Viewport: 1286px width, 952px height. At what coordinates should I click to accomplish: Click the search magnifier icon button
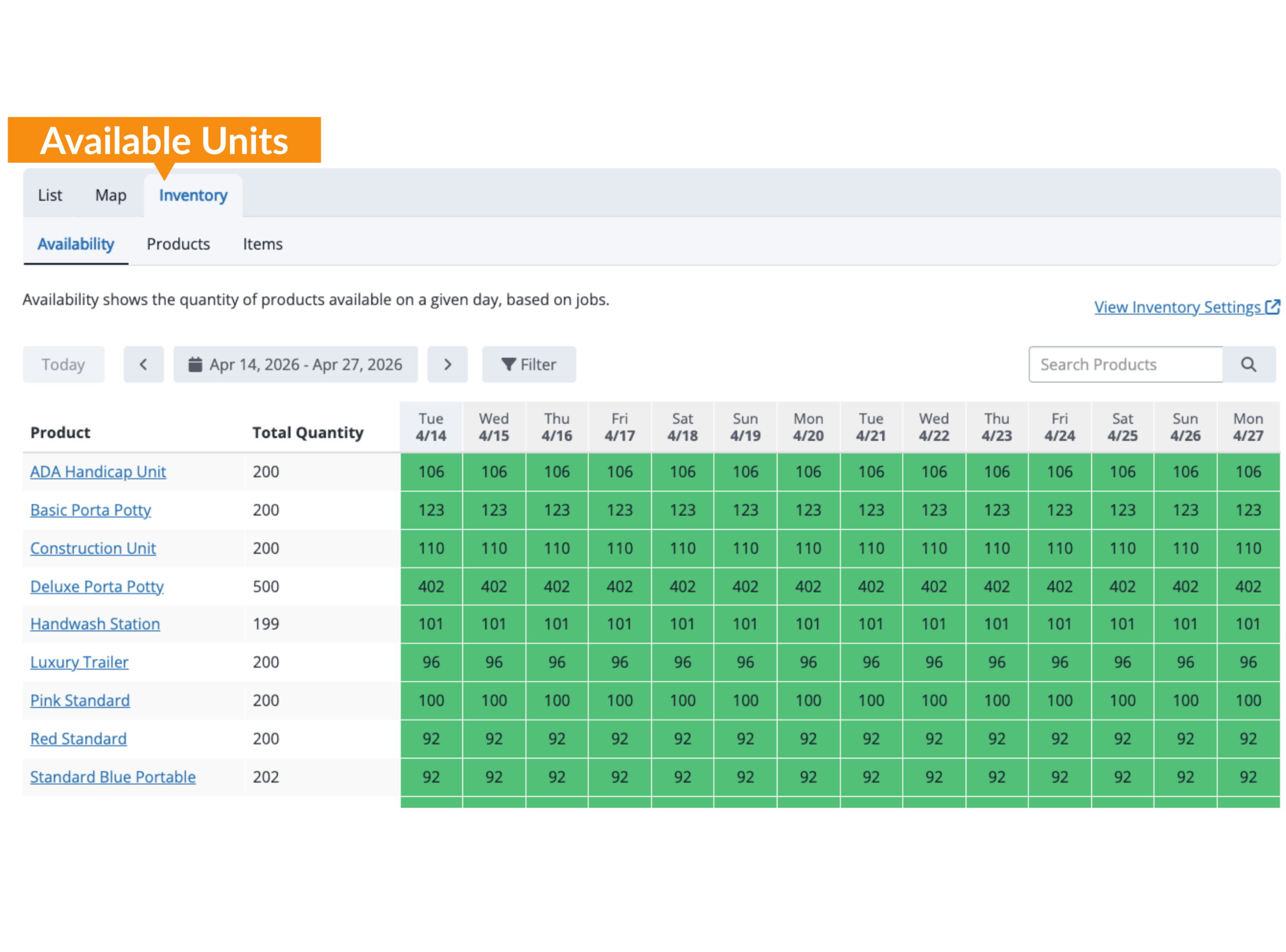(1248, 364)
